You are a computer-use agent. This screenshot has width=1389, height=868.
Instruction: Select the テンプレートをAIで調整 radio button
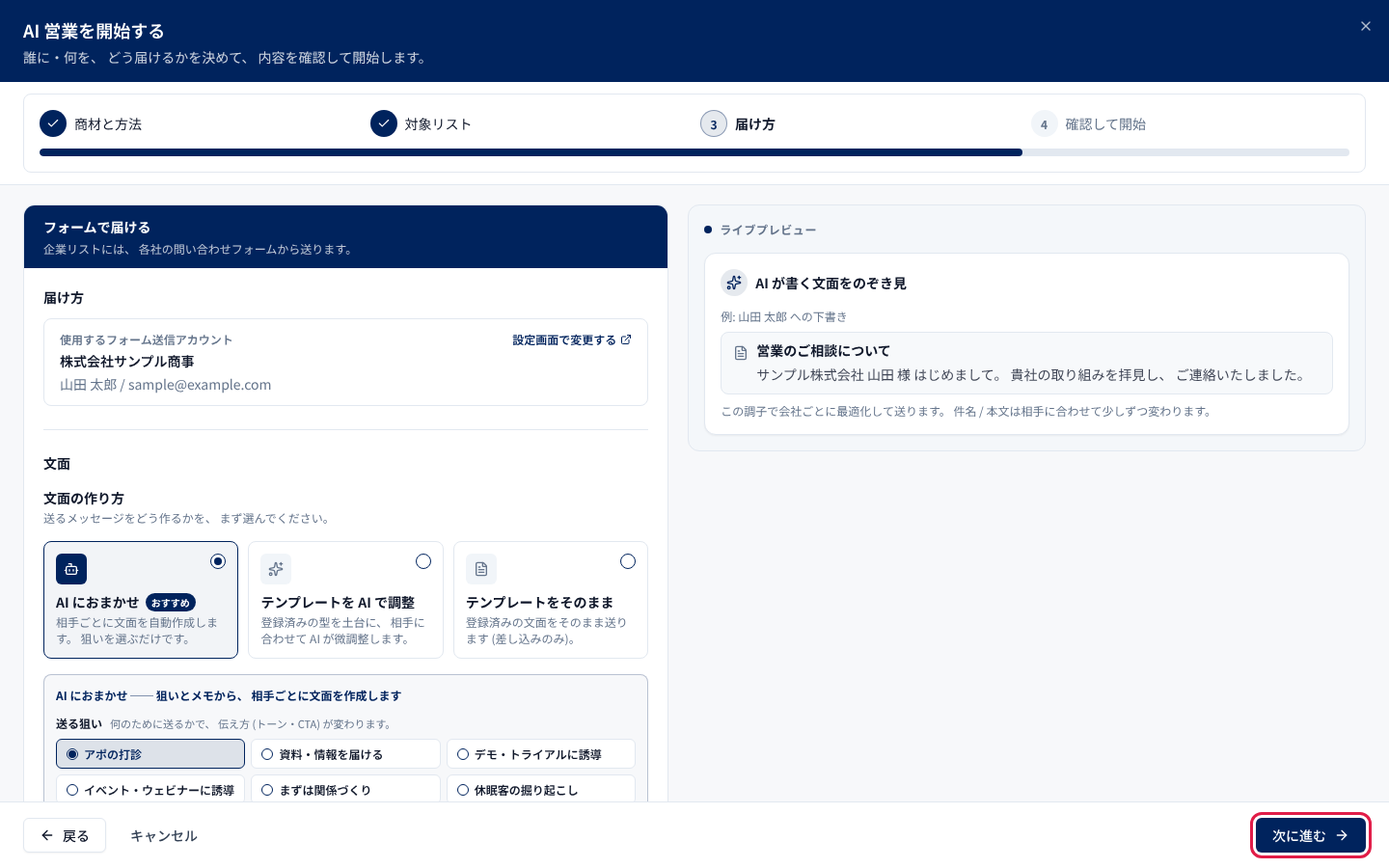click(x=423, y=561)
